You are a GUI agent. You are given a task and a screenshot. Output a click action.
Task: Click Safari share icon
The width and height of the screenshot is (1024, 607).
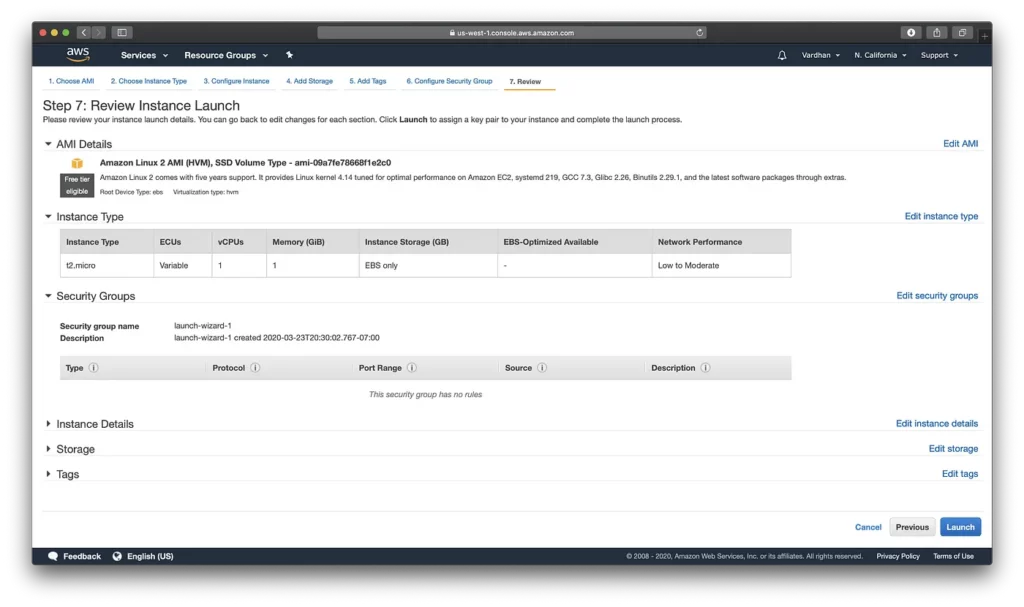point(936,33)
